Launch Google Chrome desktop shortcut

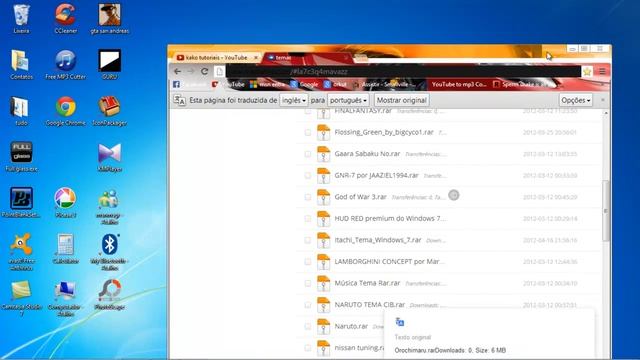(x=65, y=111)
